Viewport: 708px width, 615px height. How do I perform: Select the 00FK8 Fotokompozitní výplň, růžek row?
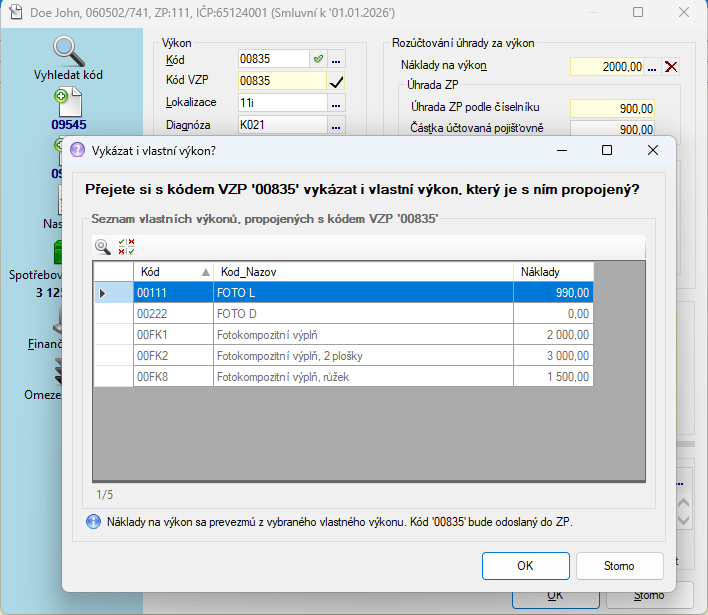363,376
